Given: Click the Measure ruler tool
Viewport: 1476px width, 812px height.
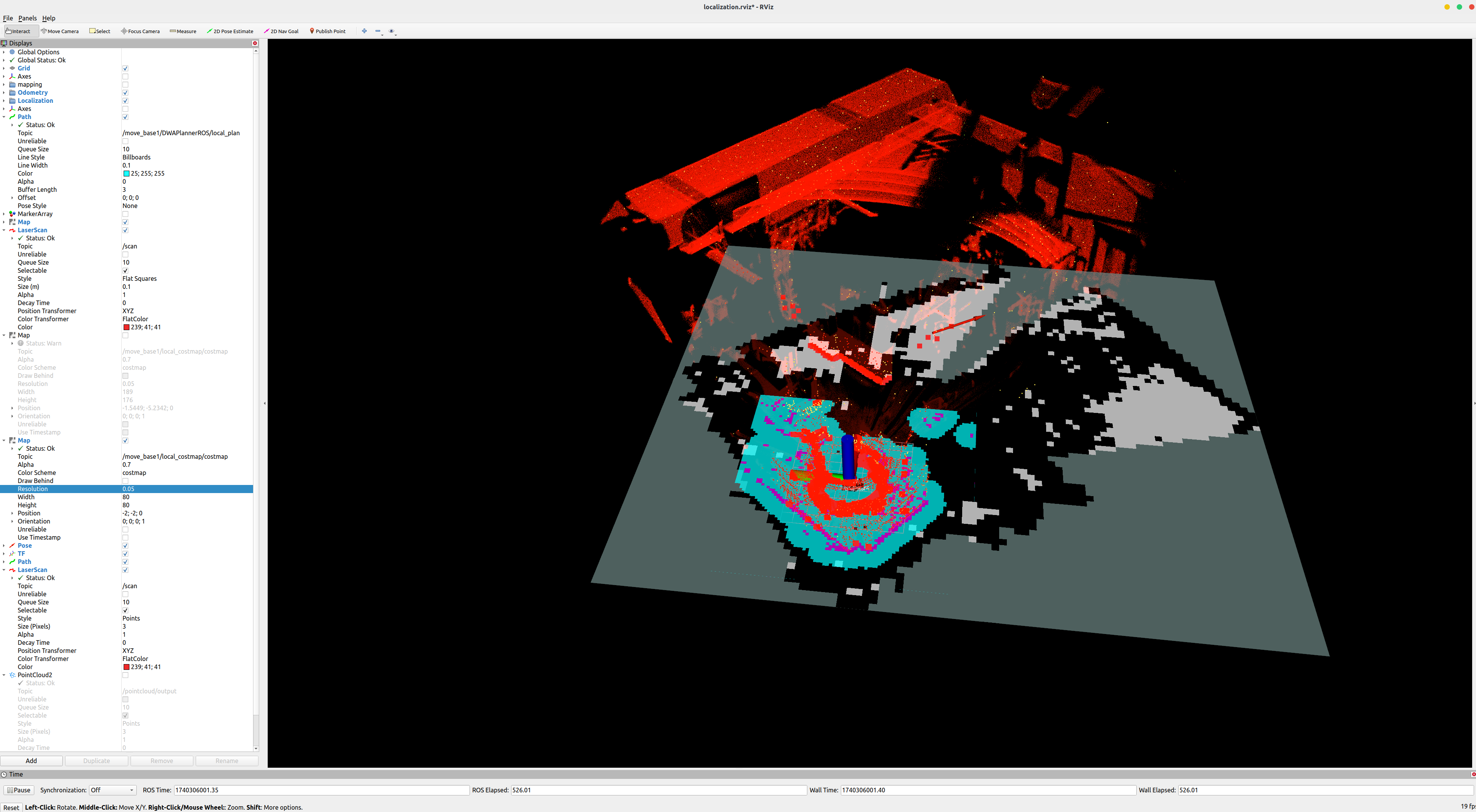Looking at the screenshot, I should click(183, 31).
